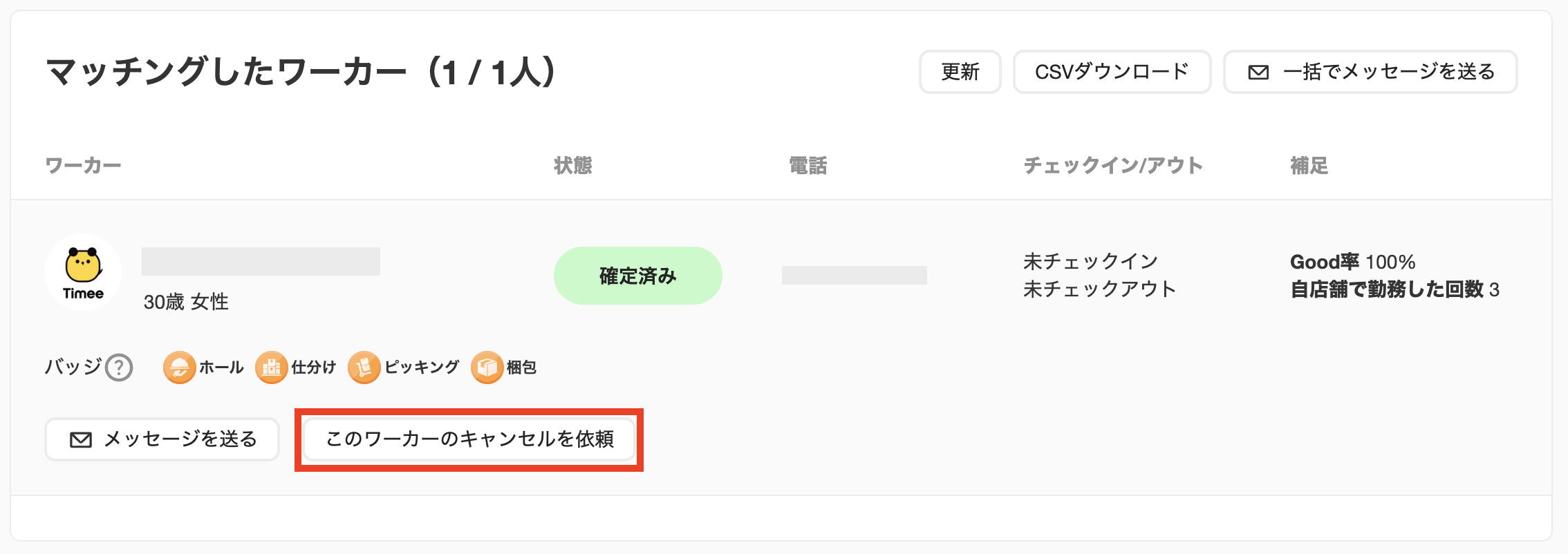The image size is (1568, 554).
Task: Click the チェックイン/アウト column header
Action: [1113, 166]
